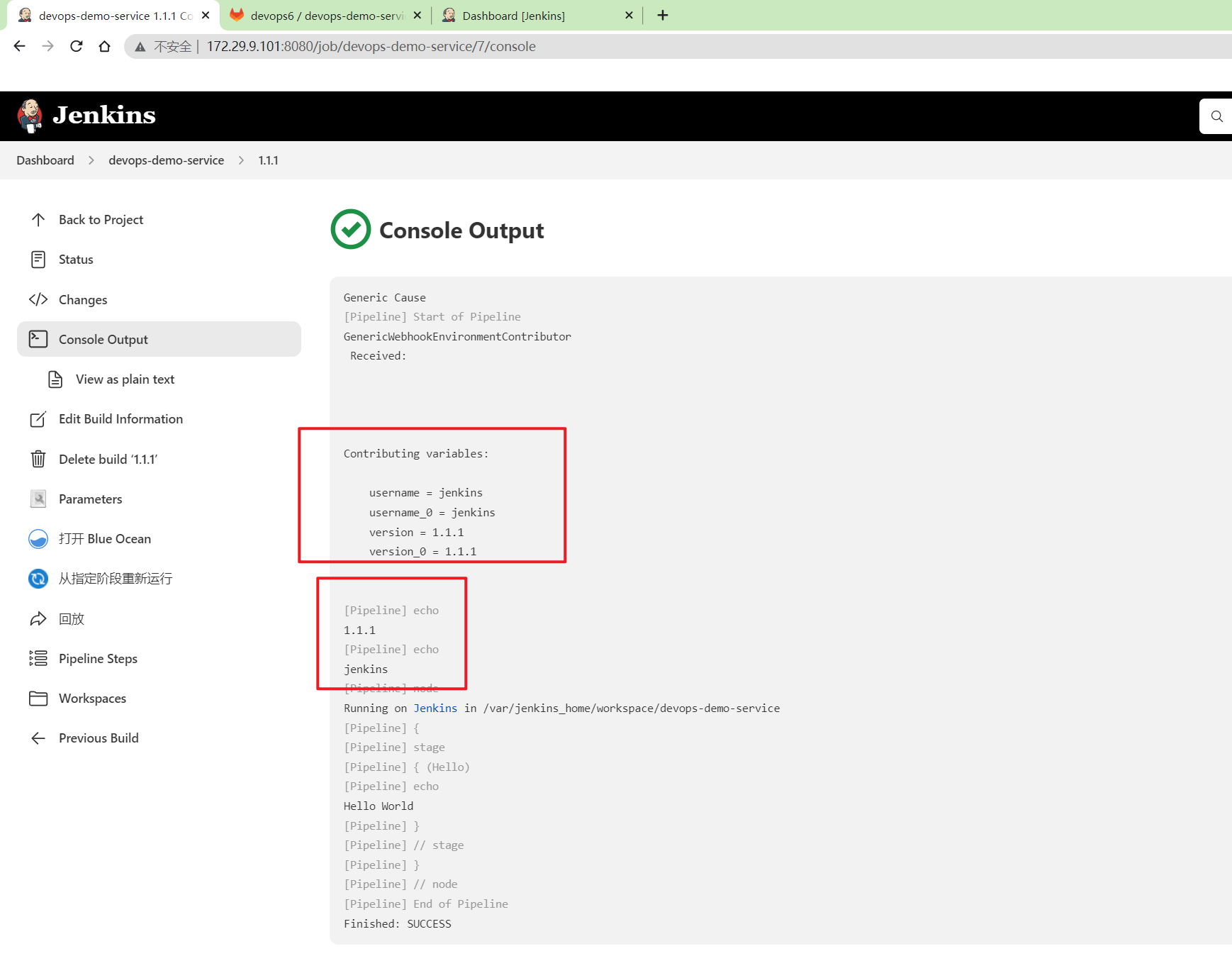Click the Console Output heading text
1232x956 pixels.
(x=461, y=230)
